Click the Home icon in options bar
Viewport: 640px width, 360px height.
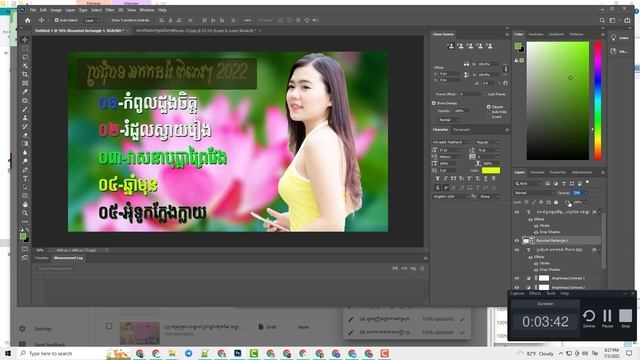click(x=27, y=20)
